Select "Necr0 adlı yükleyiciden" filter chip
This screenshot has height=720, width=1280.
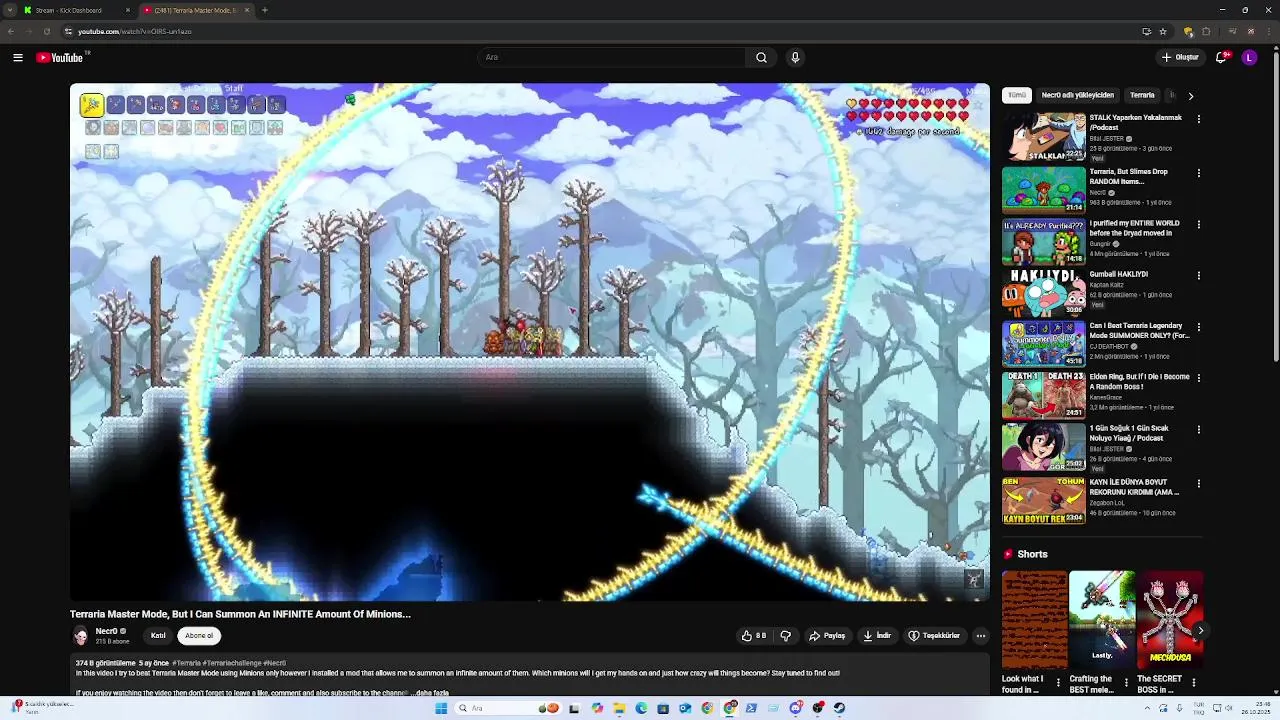point(1077,95)
